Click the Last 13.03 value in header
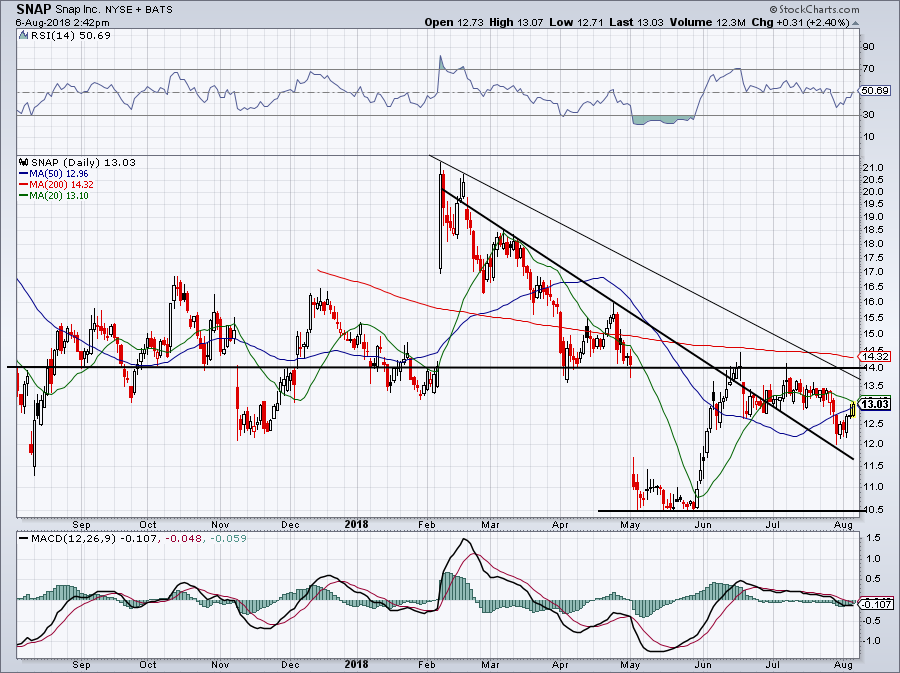 coord(636,22)
